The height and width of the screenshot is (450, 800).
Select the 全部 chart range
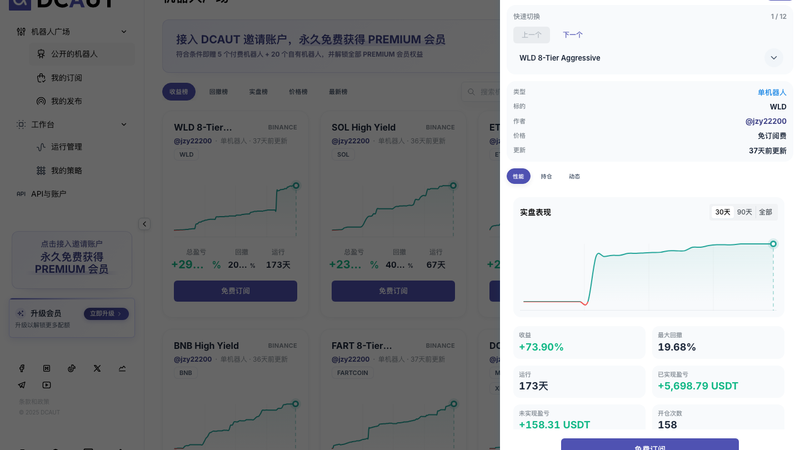[x=765, y=212]
